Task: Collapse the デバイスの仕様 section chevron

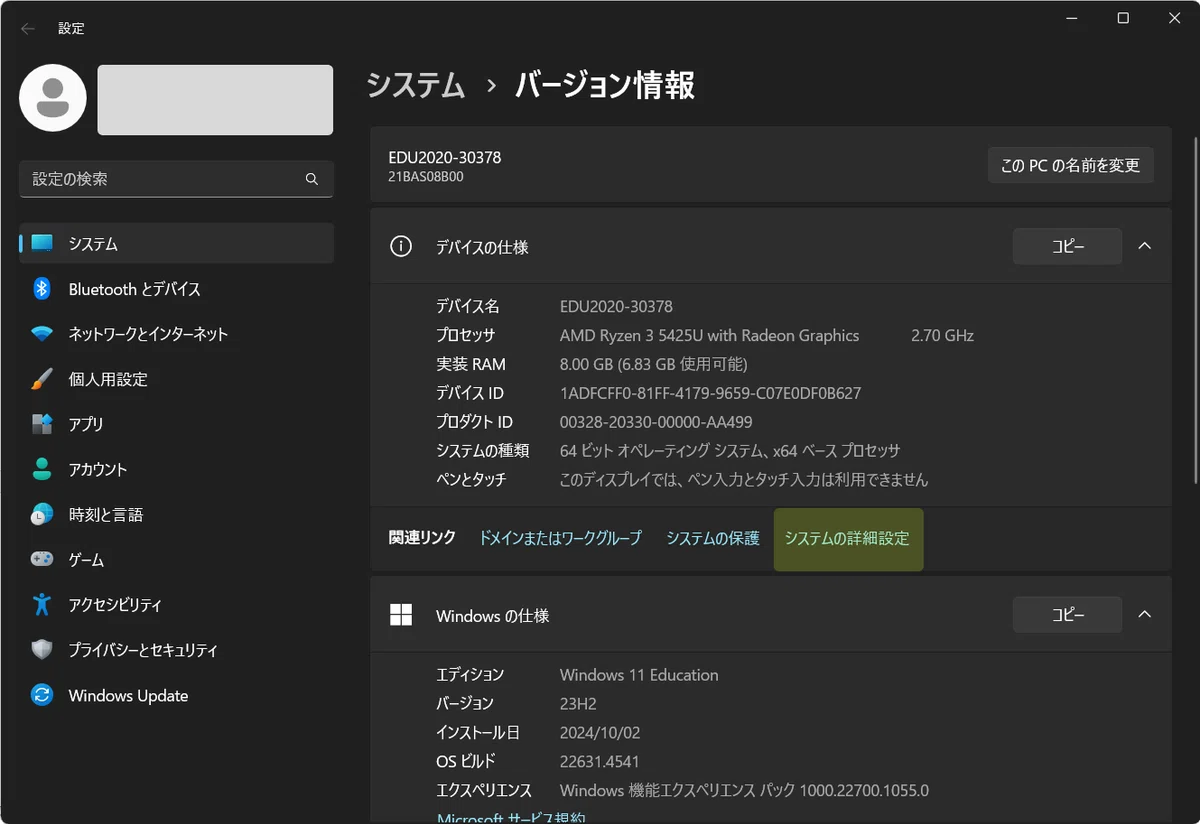Action: tap(1145, 246)
